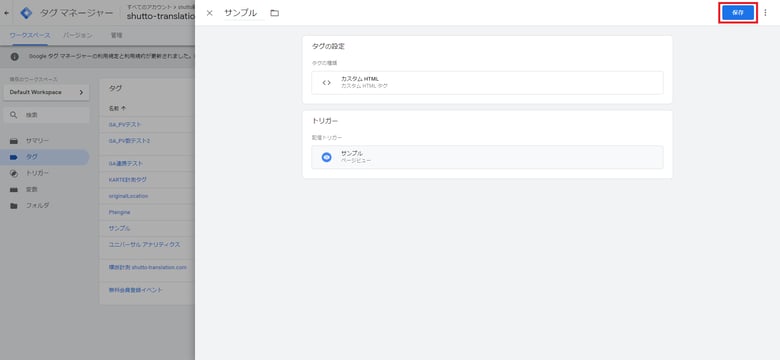
Task: Open the ユニバーサル アナリティクス tag link
Action: pos(144,245)
